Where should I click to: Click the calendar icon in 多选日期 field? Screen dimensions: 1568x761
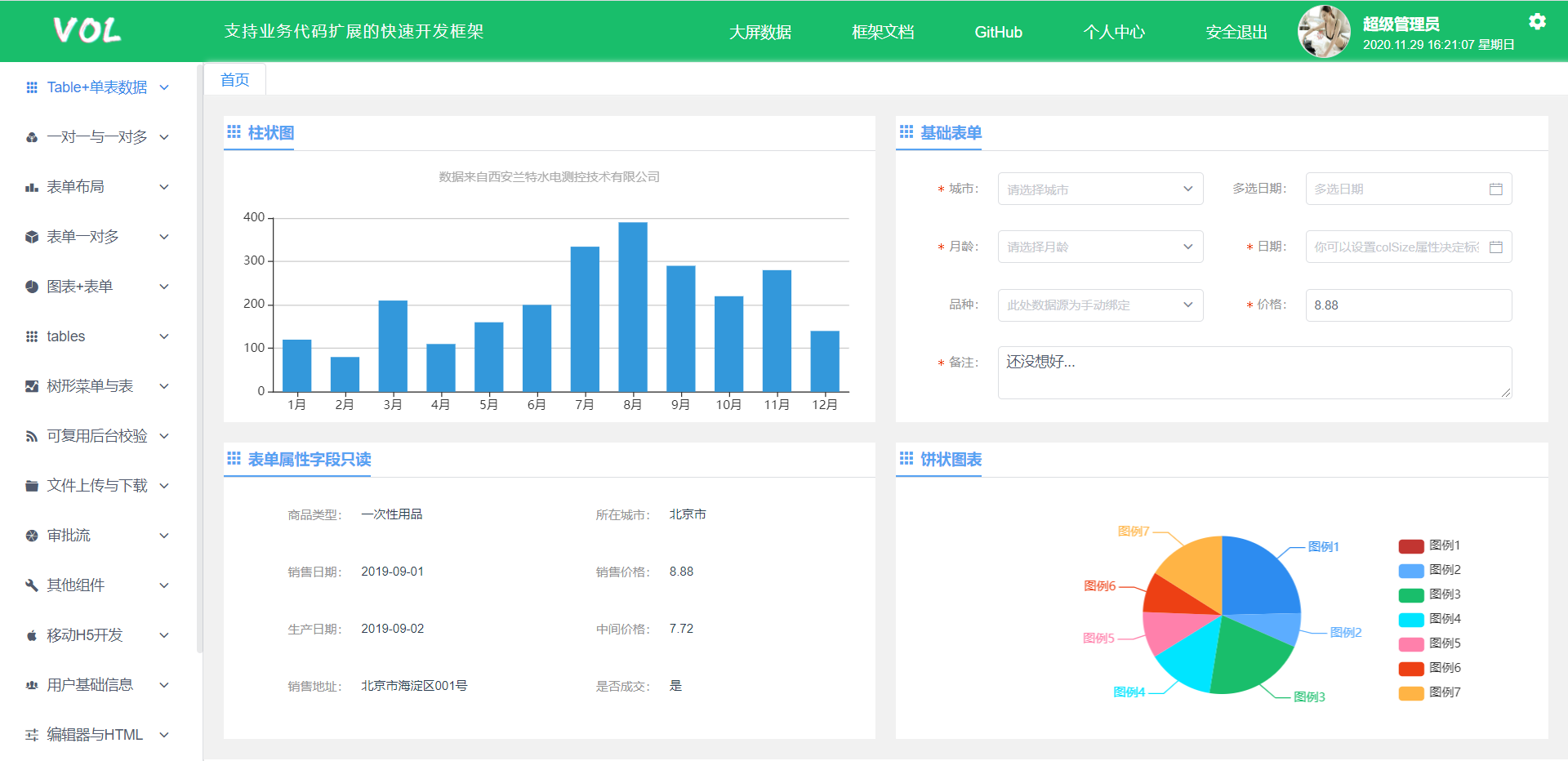pyautogui.click(x=1495, y=189)
